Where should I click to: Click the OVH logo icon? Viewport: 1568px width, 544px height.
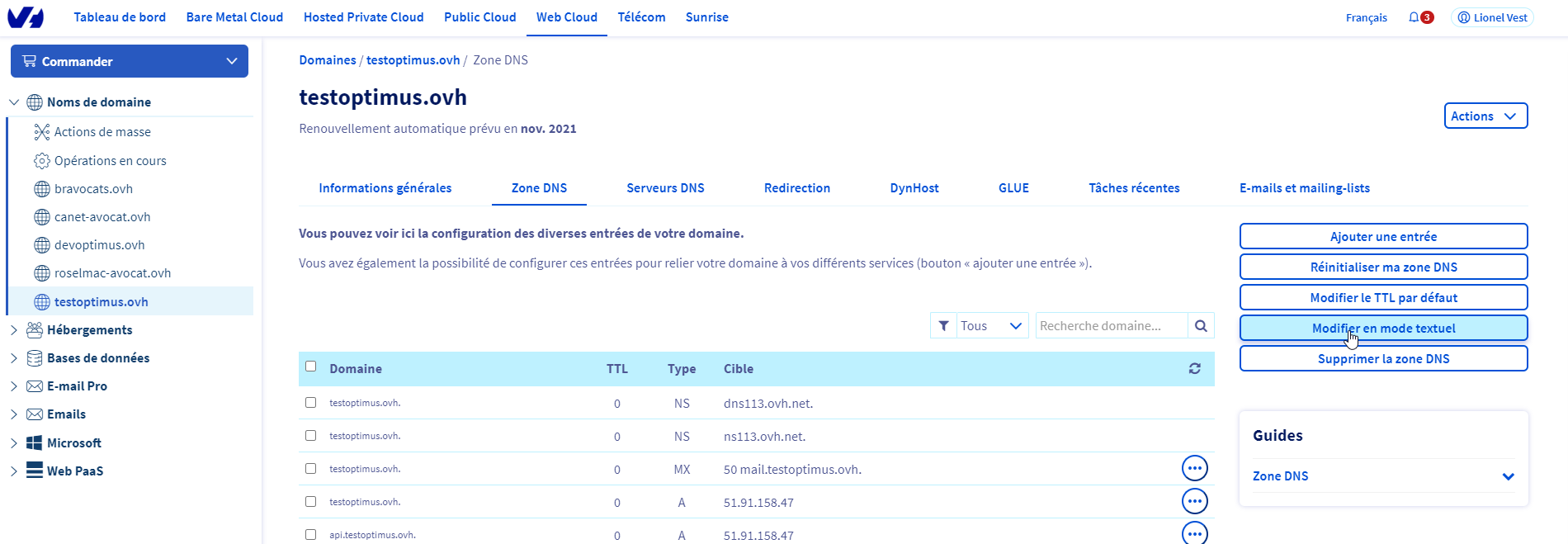[x=26, y=17]
